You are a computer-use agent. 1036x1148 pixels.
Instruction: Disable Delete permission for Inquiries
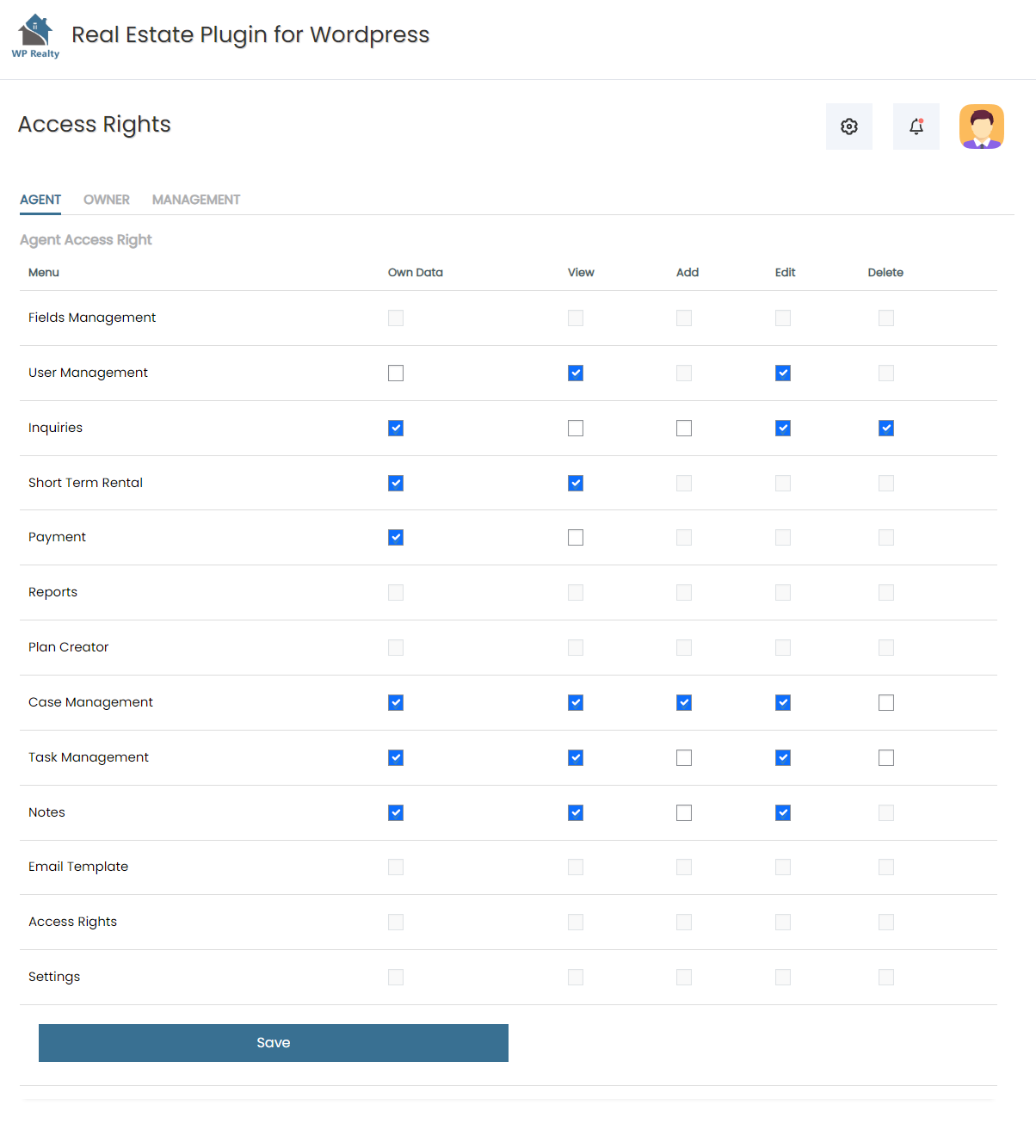[x=886, y=429]
